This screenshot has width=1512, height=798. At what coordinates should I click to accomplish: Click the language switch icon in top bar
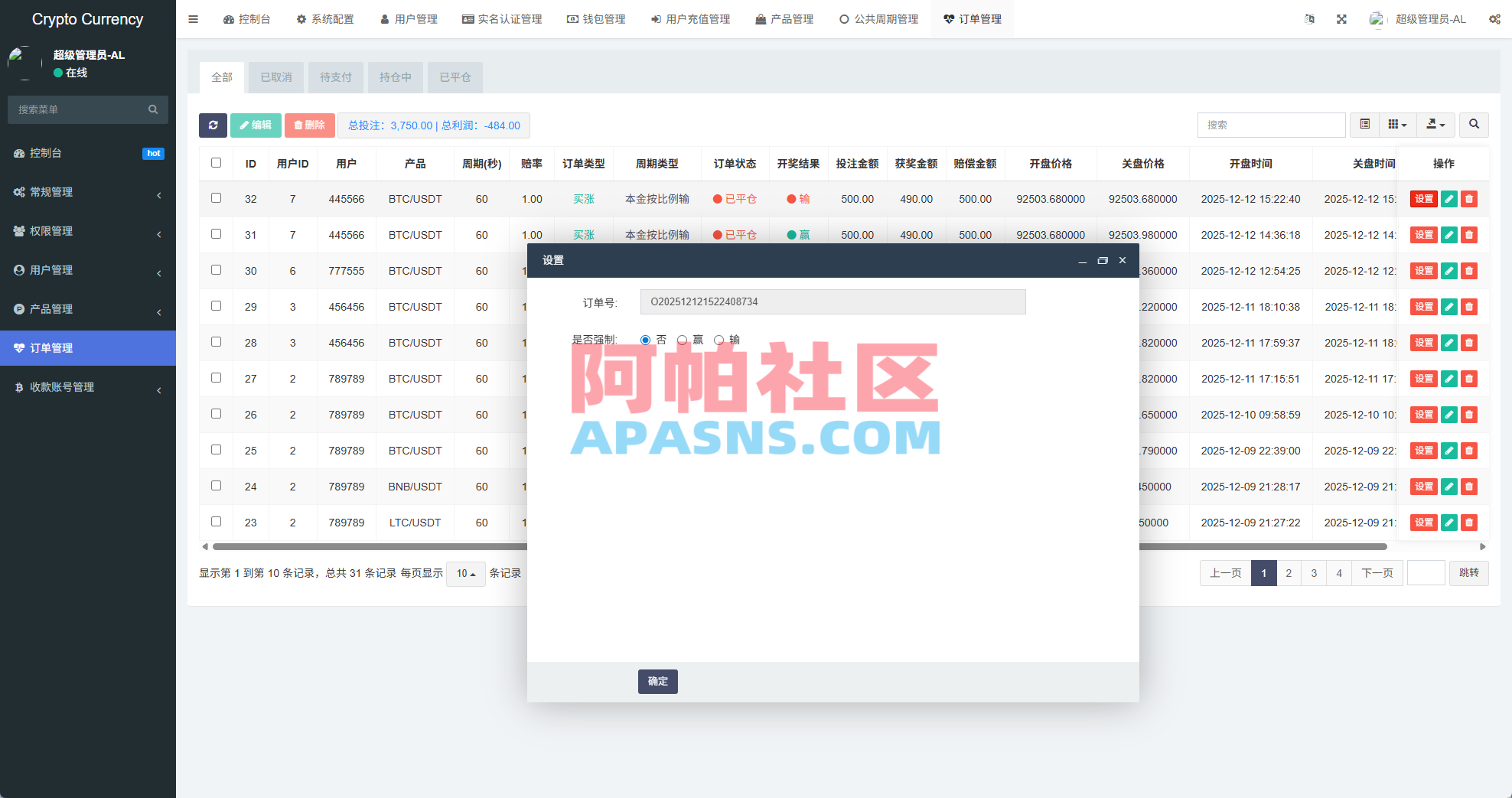point(1309,19)
